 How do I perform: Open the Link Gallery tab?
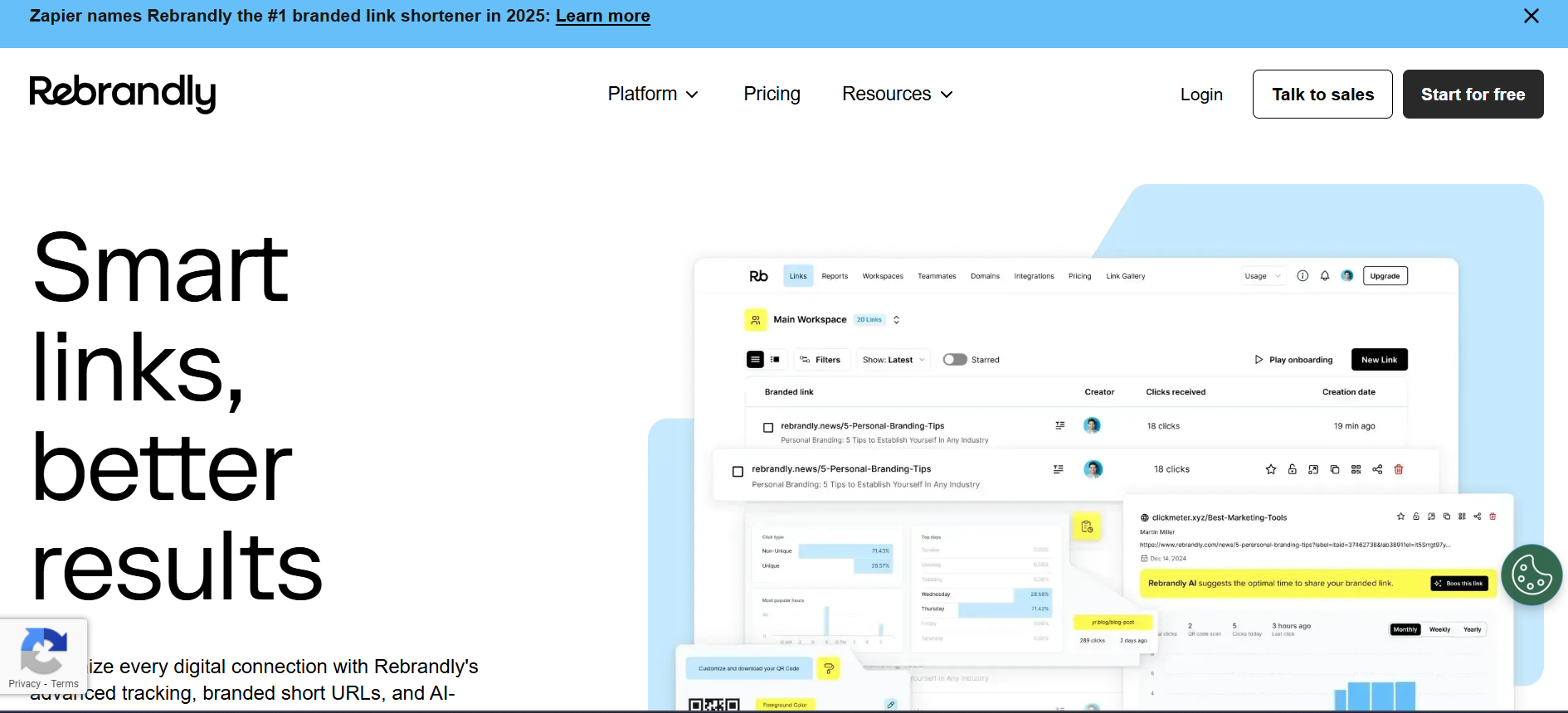click(x=1125, y=276)
